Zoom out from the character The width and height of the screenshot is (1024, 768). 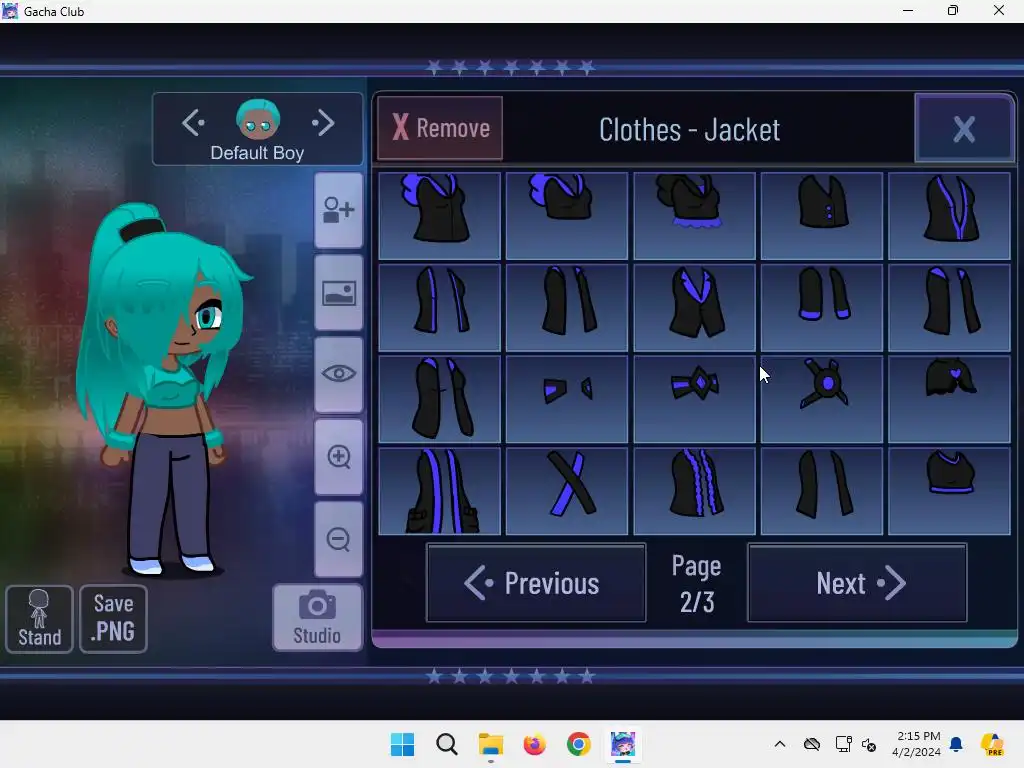point(338,539)
